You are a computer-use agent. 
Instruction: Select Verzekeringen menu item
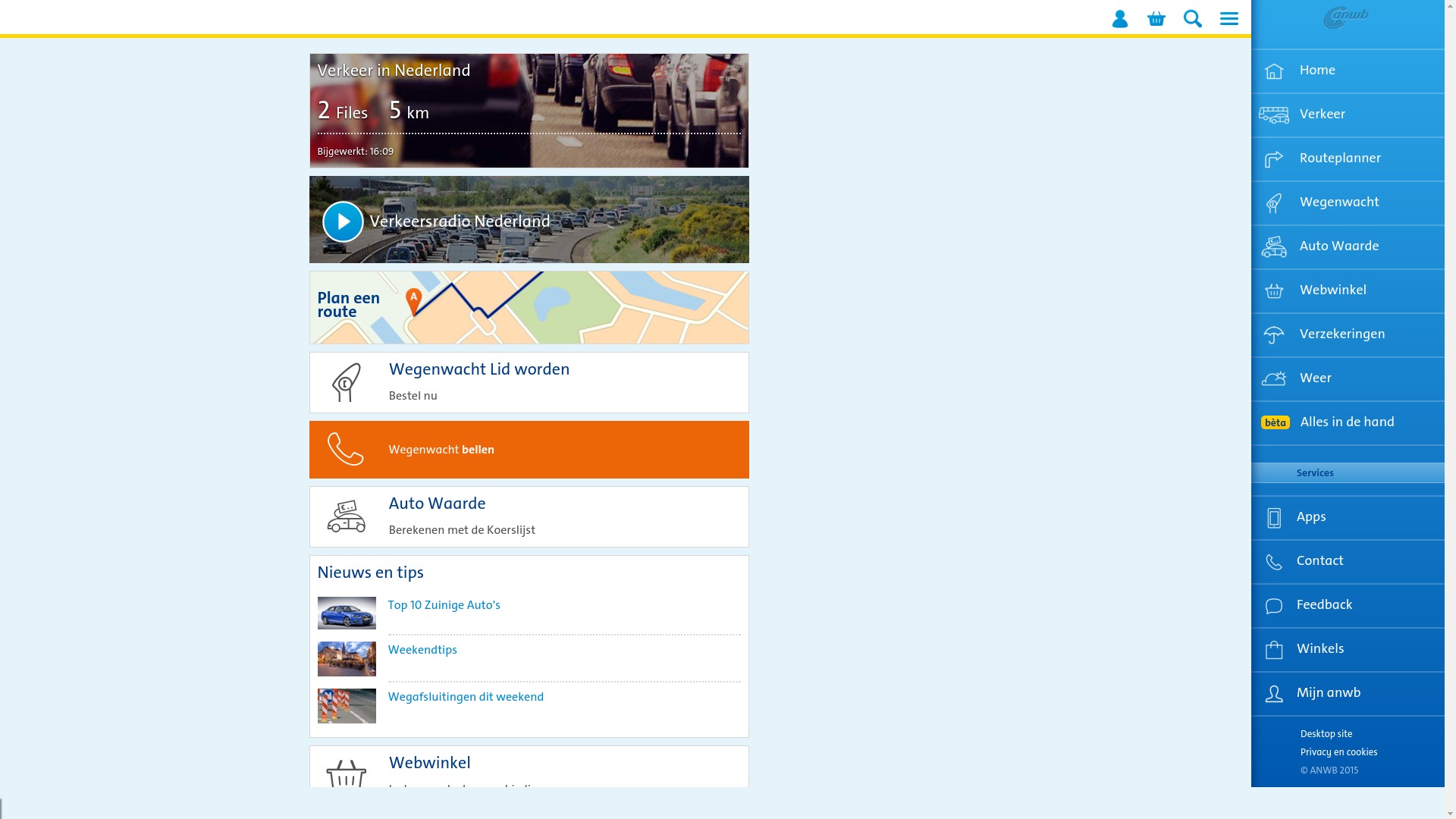click(1348, 335)
